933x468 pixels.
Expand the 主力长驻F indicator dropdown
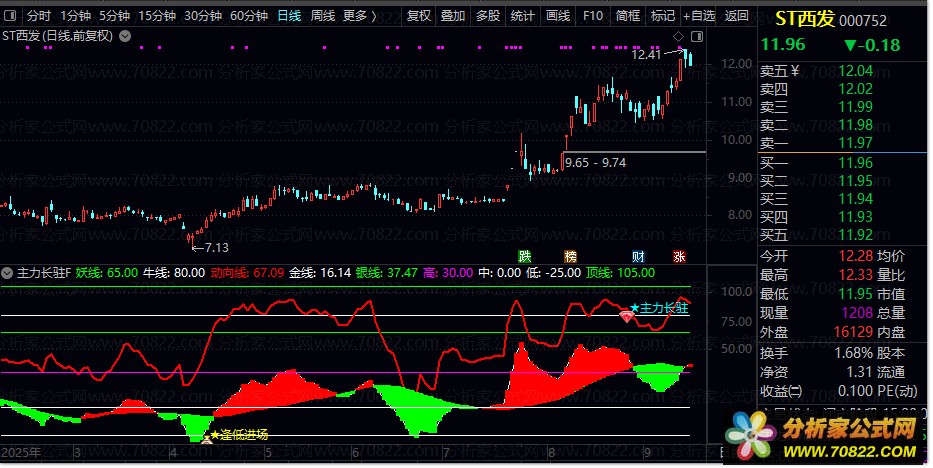7,274
